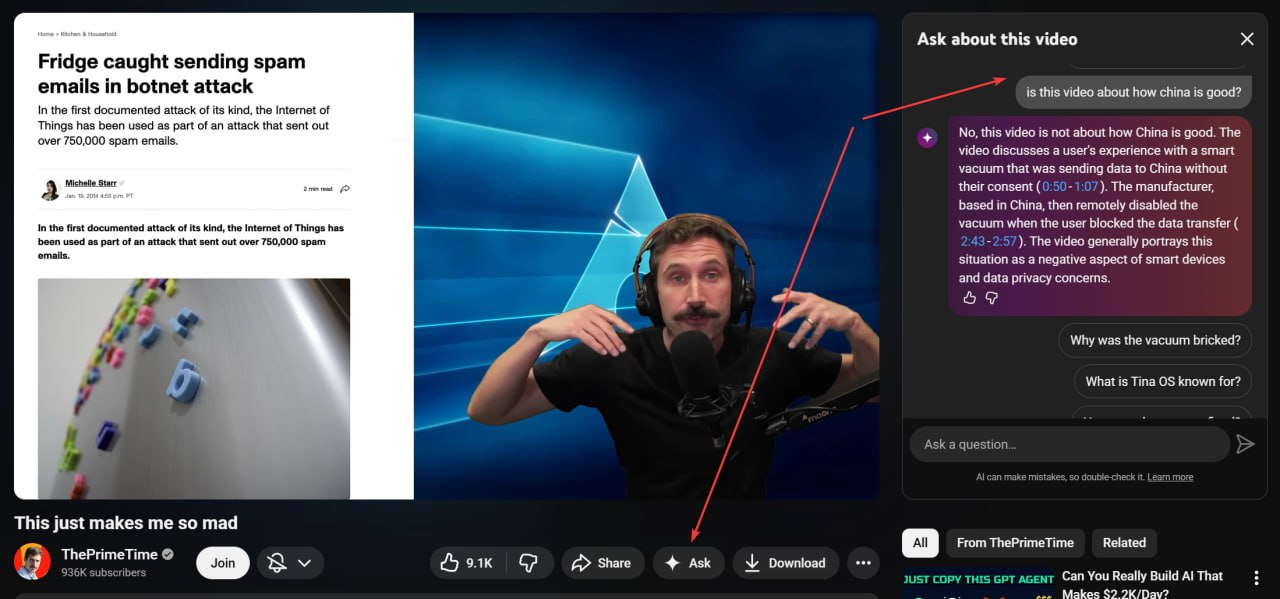Click the Ask a question input field
Viewport: 1280px width, 599px height.
[x=1068, y=444]
